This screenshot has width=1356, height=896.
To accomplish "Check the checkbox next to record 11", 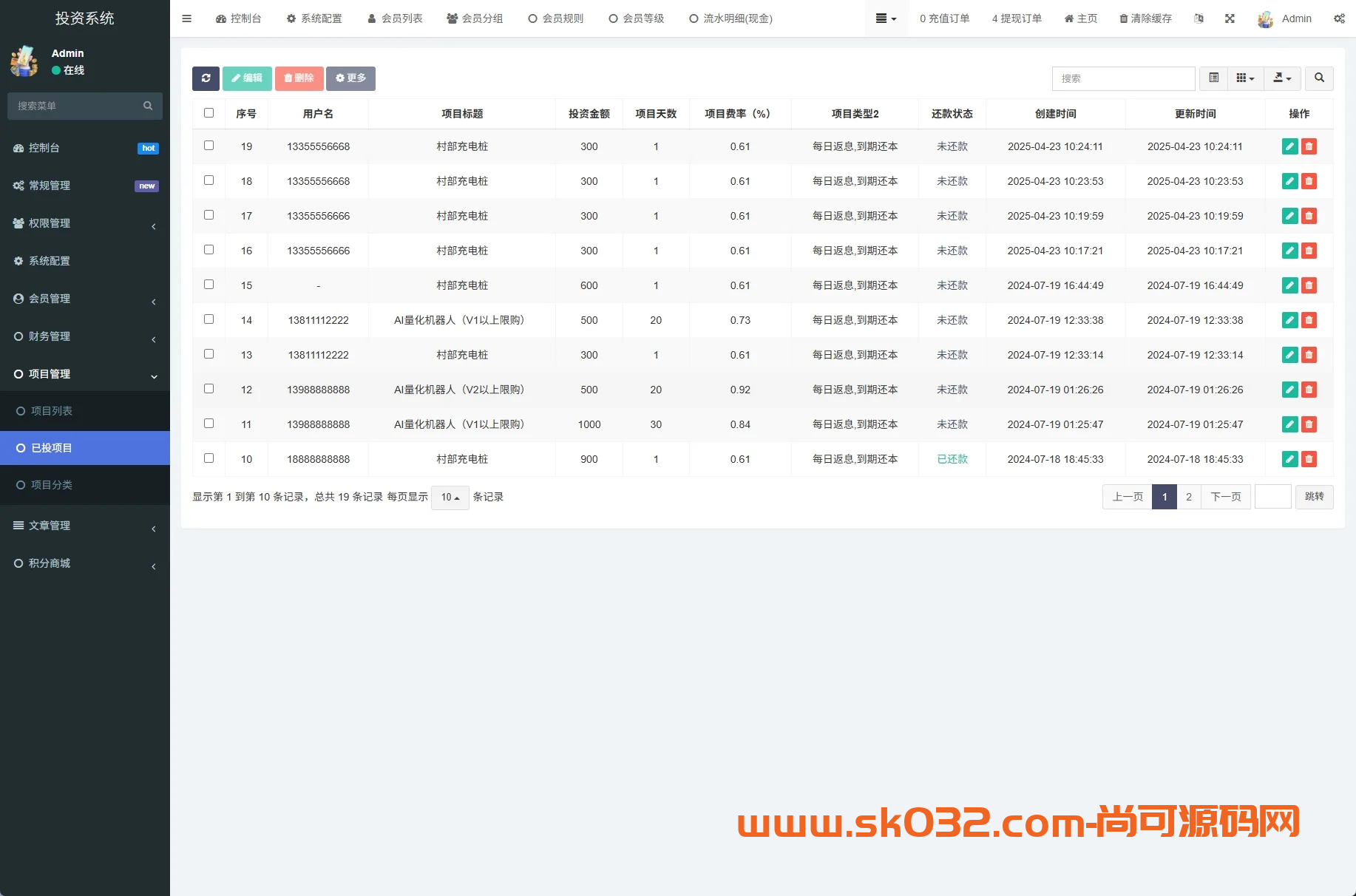I will 209,424.
